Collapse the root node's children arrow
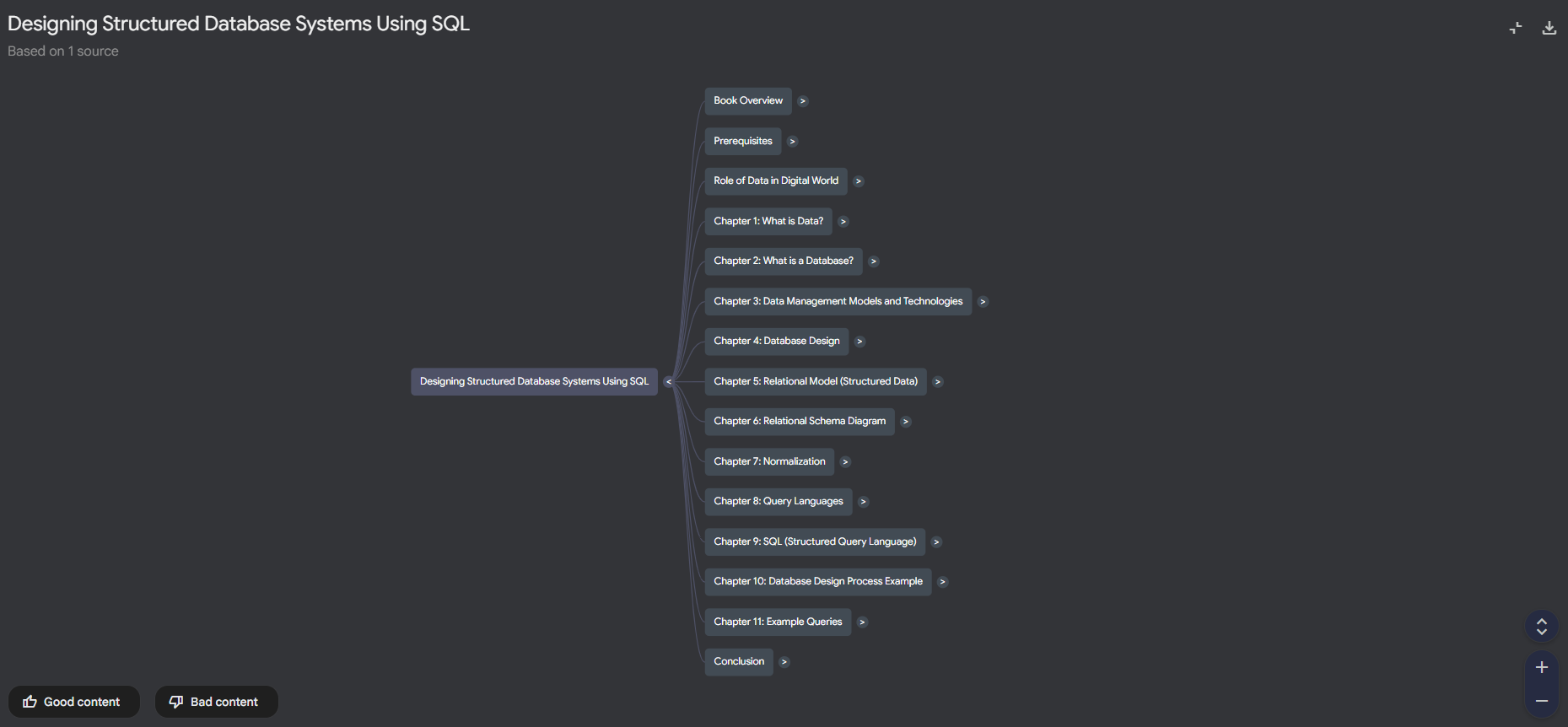 tap(669, 382)
